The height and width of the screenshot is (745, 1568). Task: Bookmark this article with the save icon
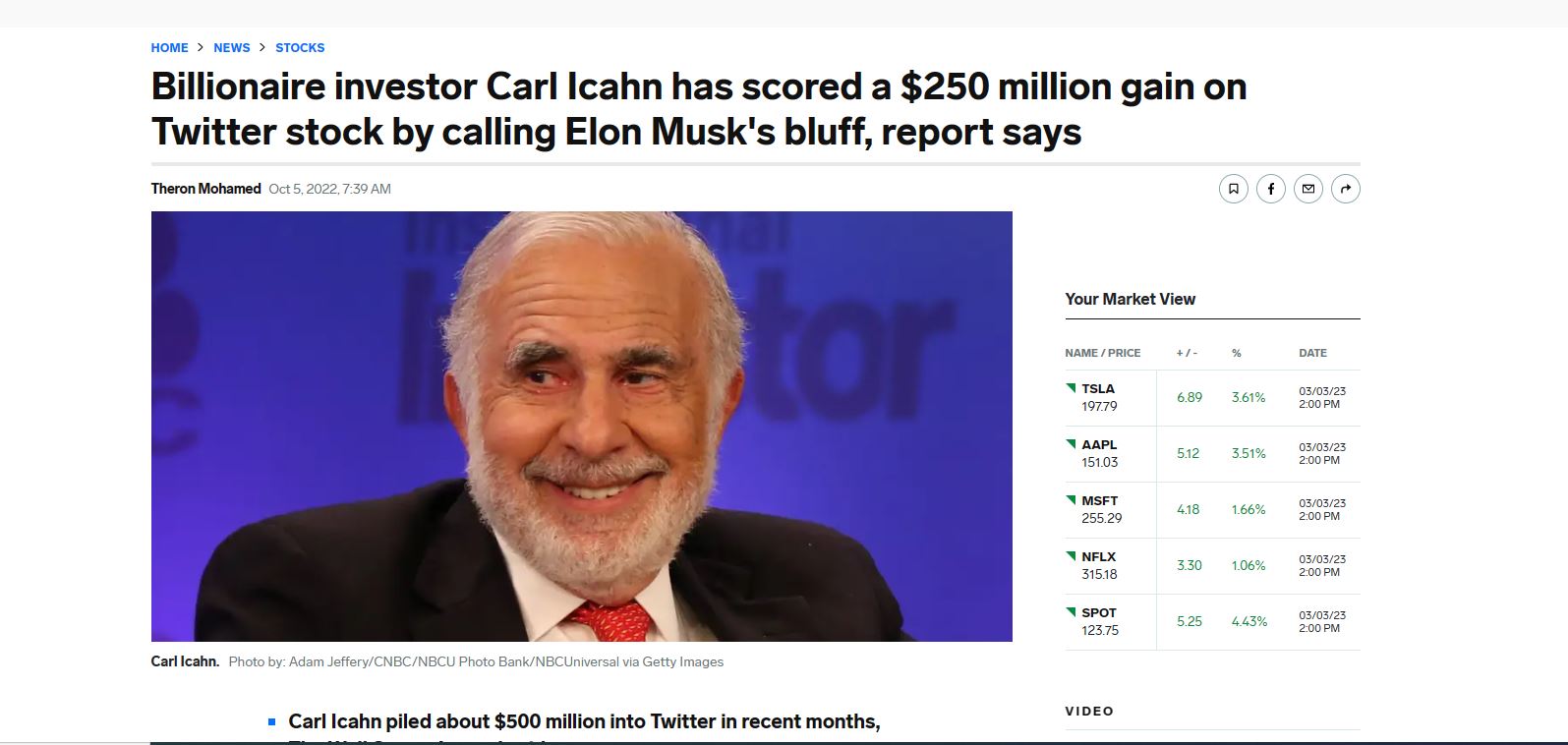pyautogui.click(x=1233, y=189)
